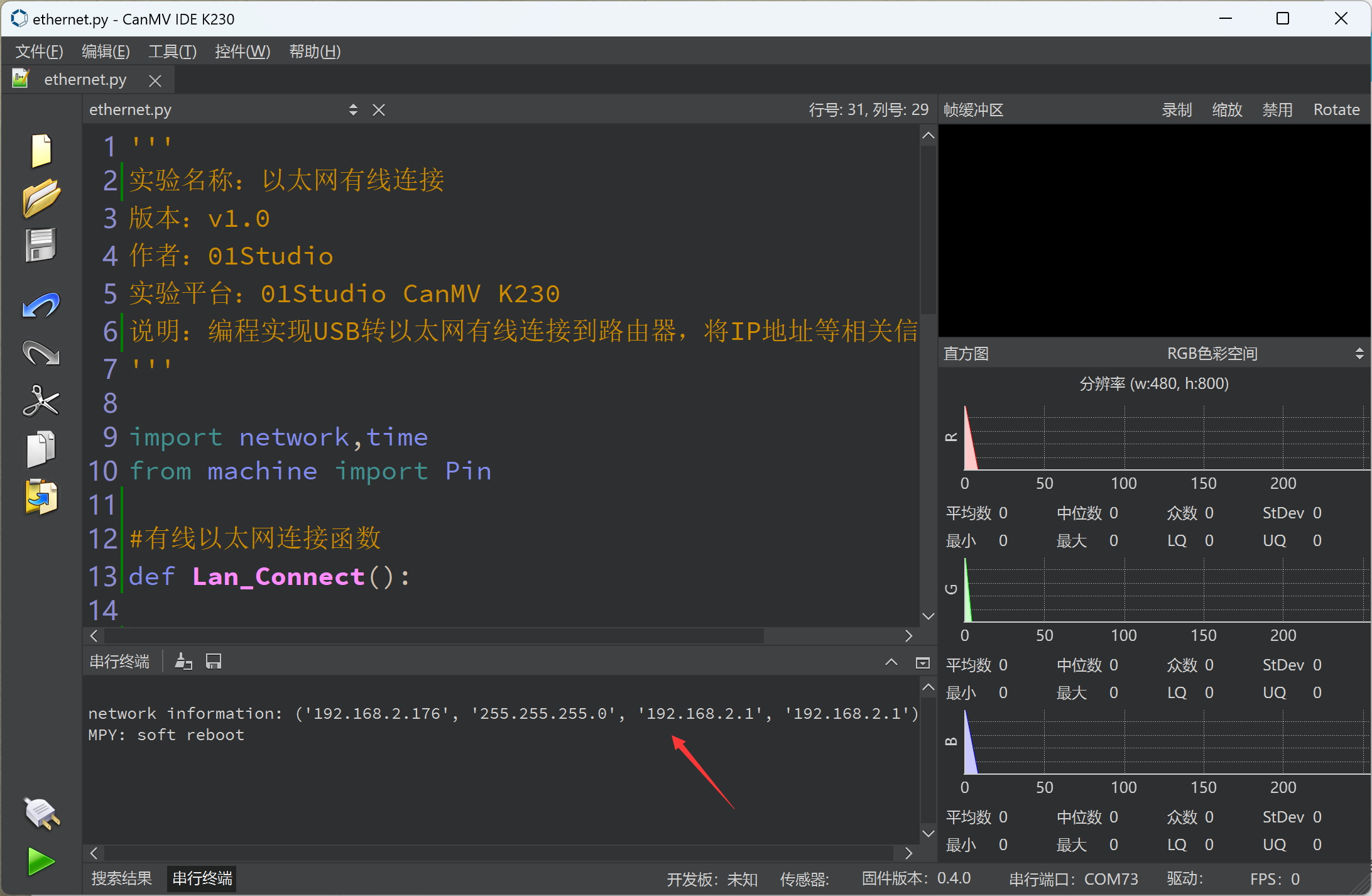Click the blue B channel histogram
The image size is (1372, 896).
[x=1166, y=742]
